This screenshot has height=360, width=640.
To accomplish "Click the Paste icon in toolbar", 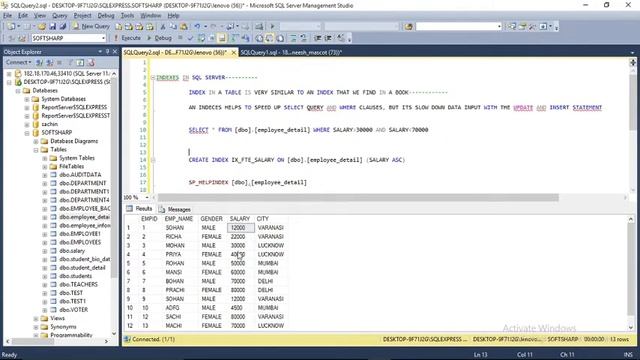I will 184,27.
